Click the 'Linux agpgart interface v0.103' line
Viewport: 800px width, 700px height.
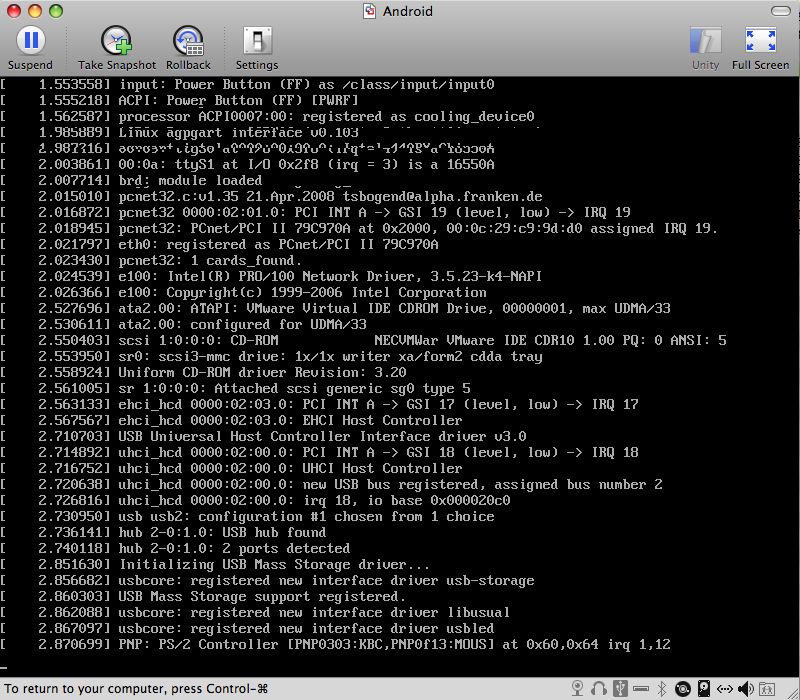(239, 132)
